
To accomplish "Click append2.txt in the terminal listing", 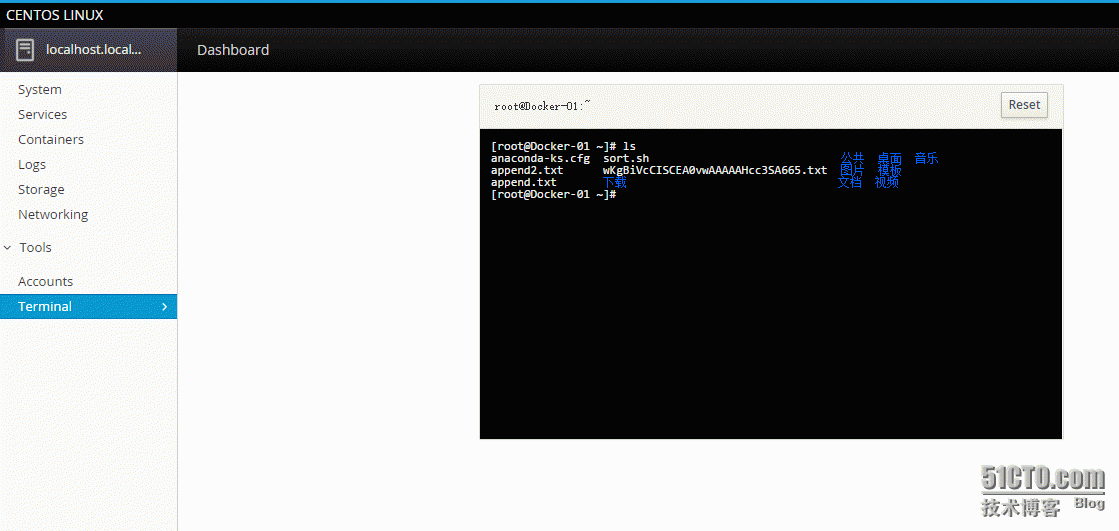I will click(527, 171).
